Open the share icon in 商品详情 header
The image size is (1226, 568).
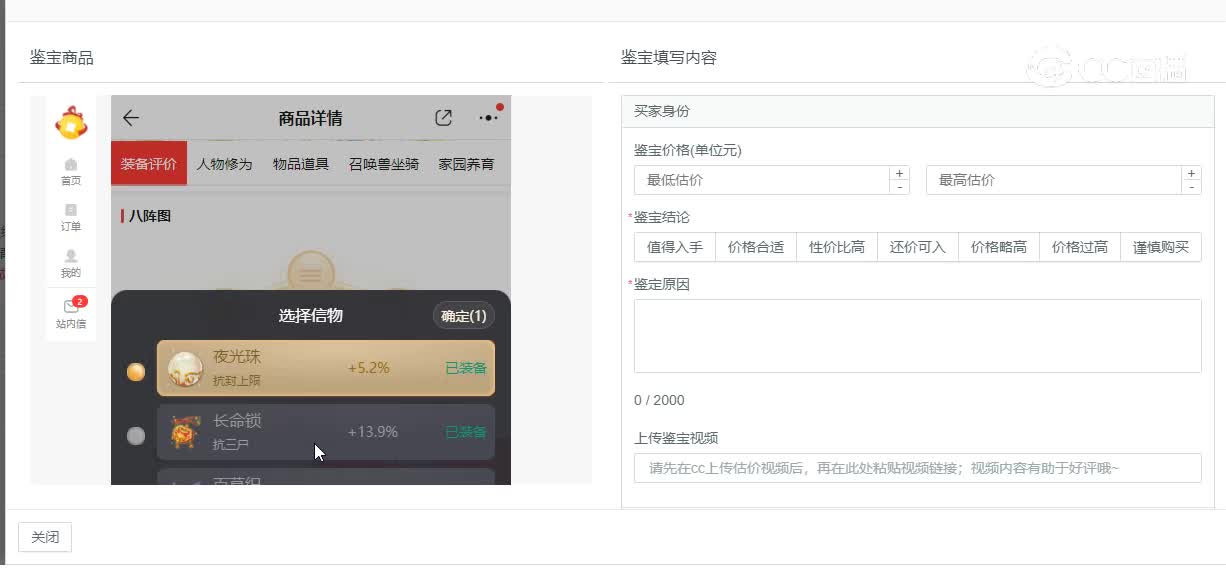coord(444,118)
